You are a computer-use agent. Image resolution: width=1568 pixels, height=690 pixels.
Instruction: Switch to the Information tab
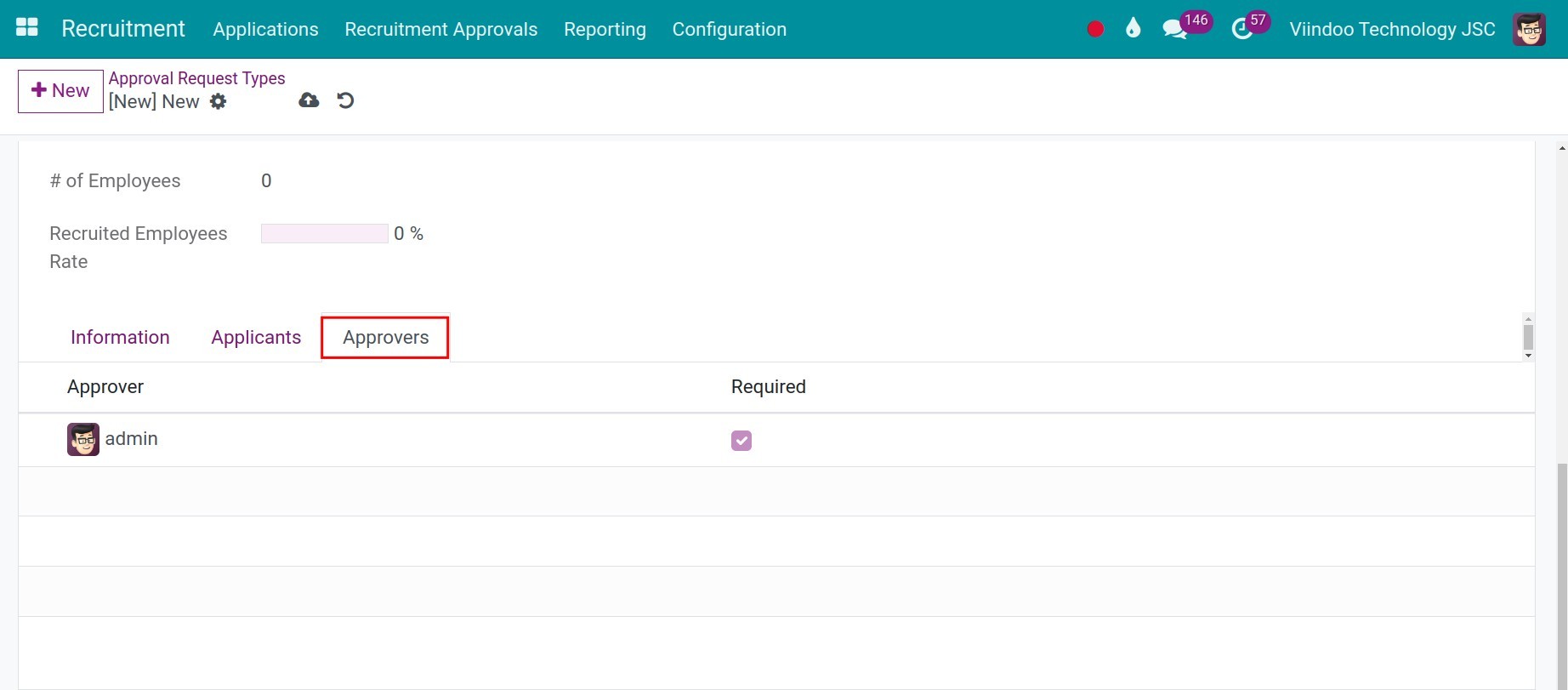(120, 337)
